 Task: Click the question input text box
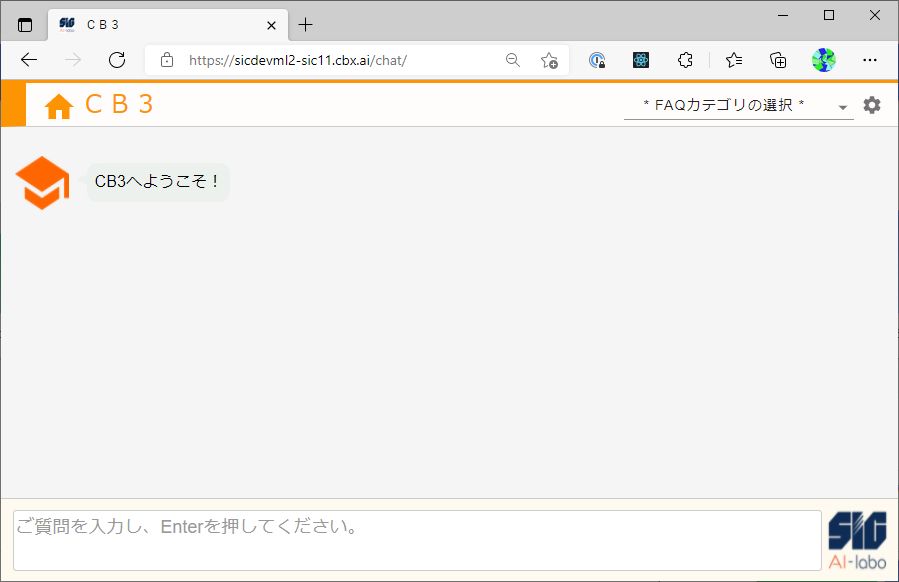417,540
